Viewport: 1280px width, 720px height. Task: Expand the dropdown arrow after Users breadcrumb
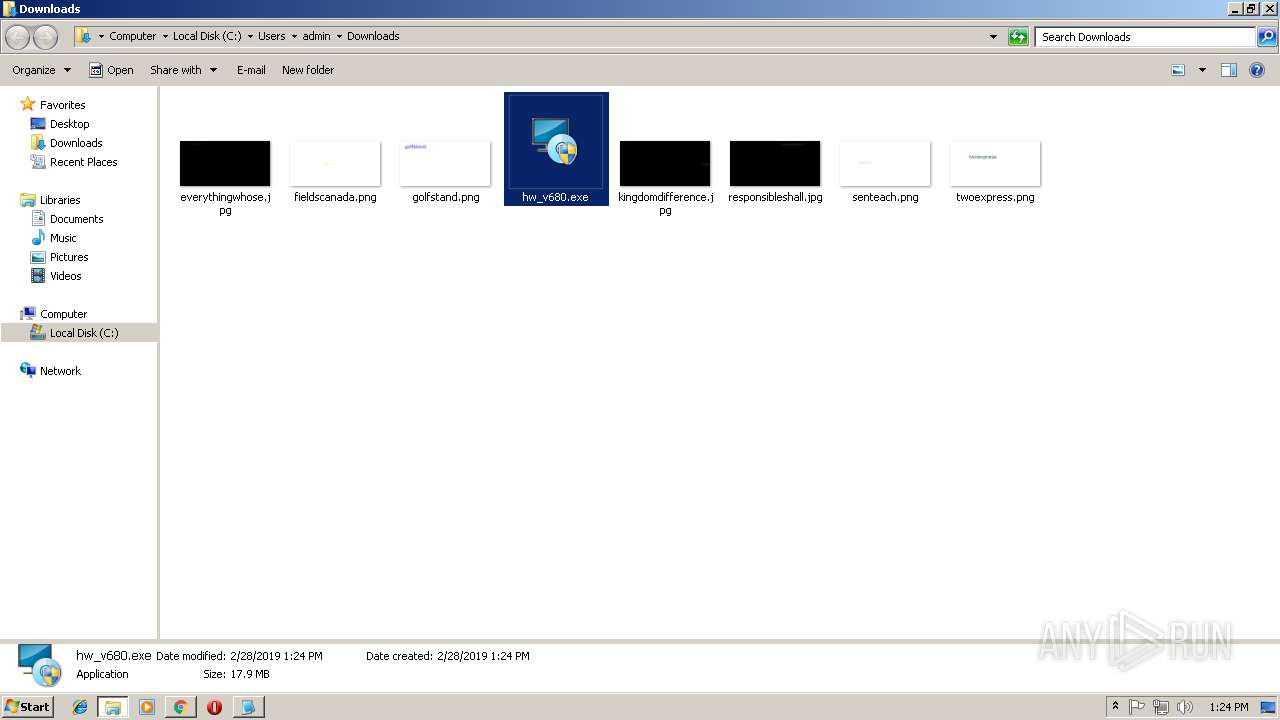[294, 37]
